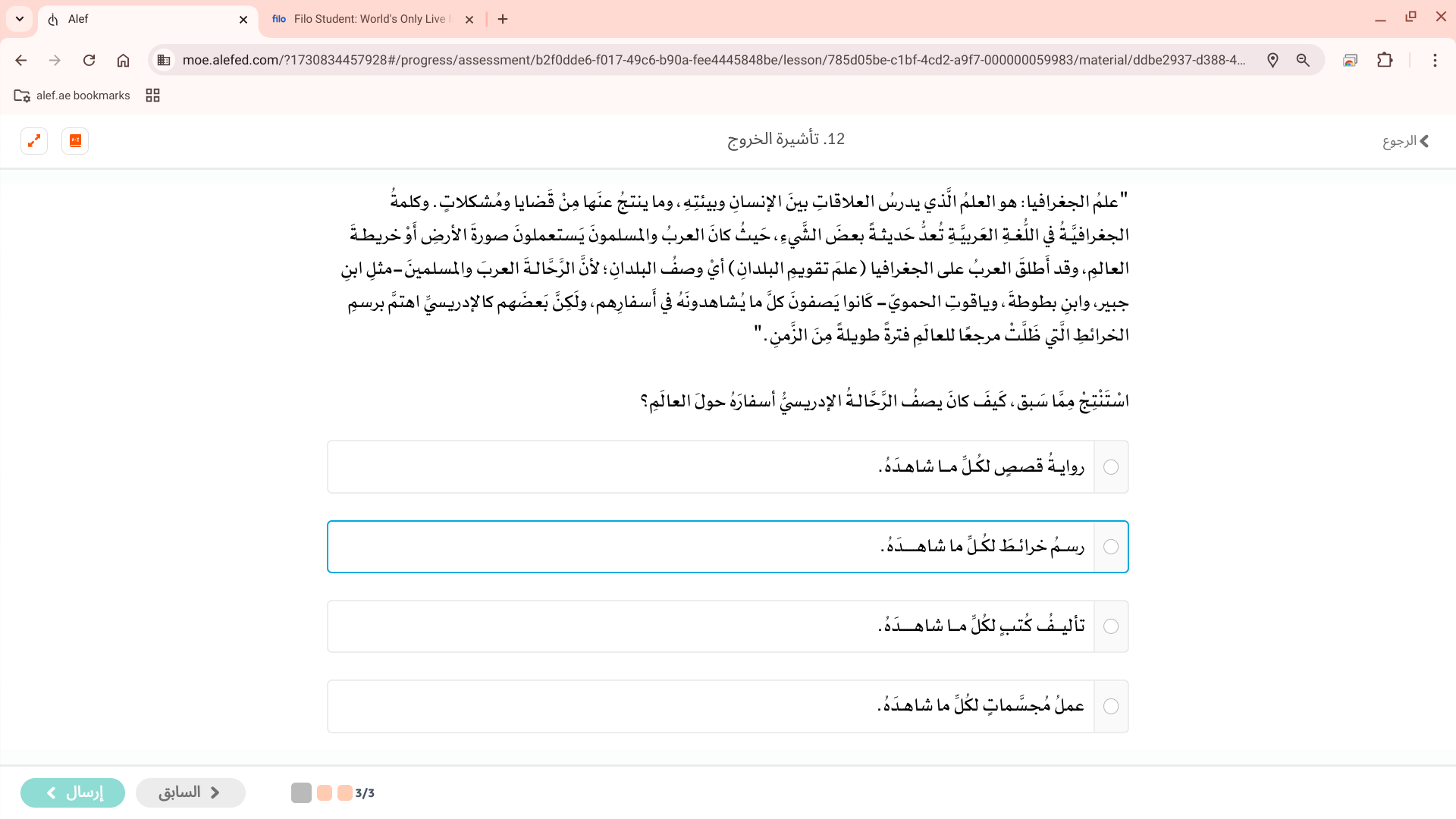View site information icon in address bar
Viewport: 1456px width, 819px height.
(164, 60)
